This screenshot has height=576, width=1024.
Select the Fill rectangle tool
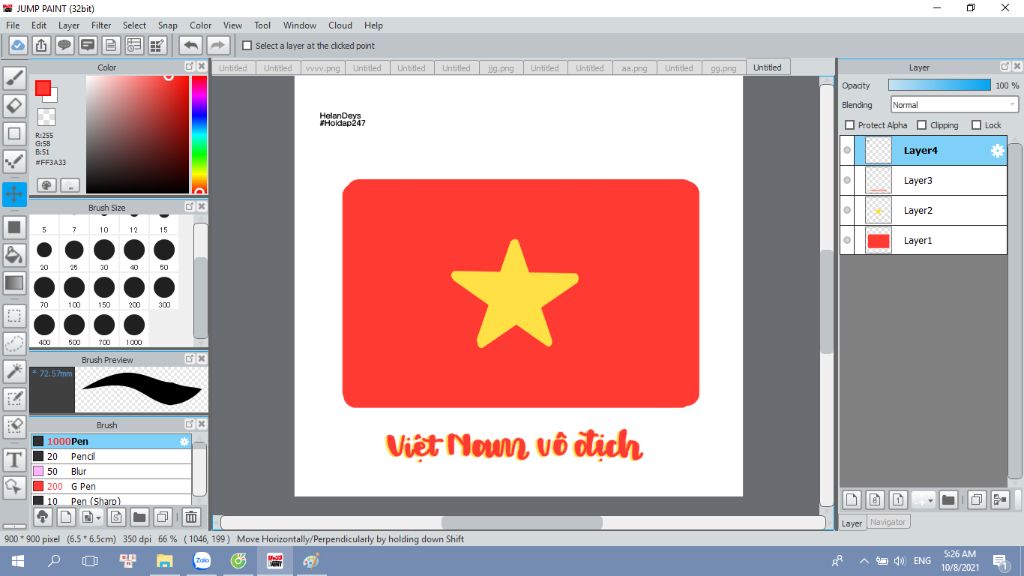(14, 227)
